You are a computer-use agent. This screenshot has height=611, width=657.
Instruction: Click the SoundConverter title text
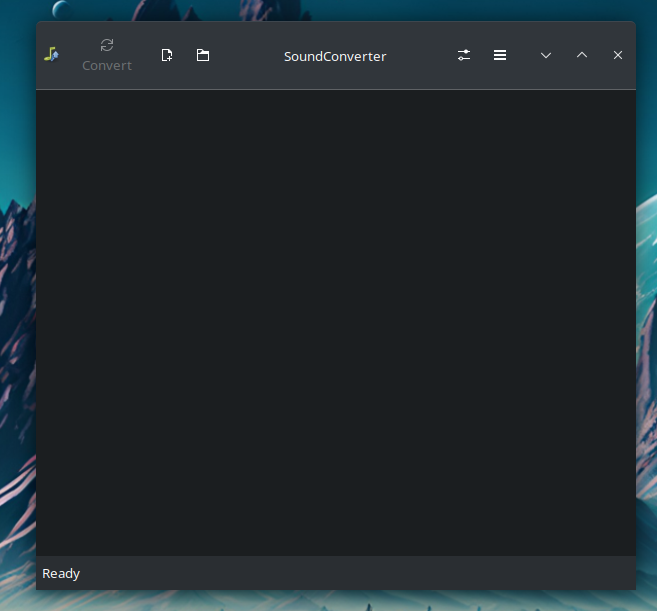click(335, 57)
